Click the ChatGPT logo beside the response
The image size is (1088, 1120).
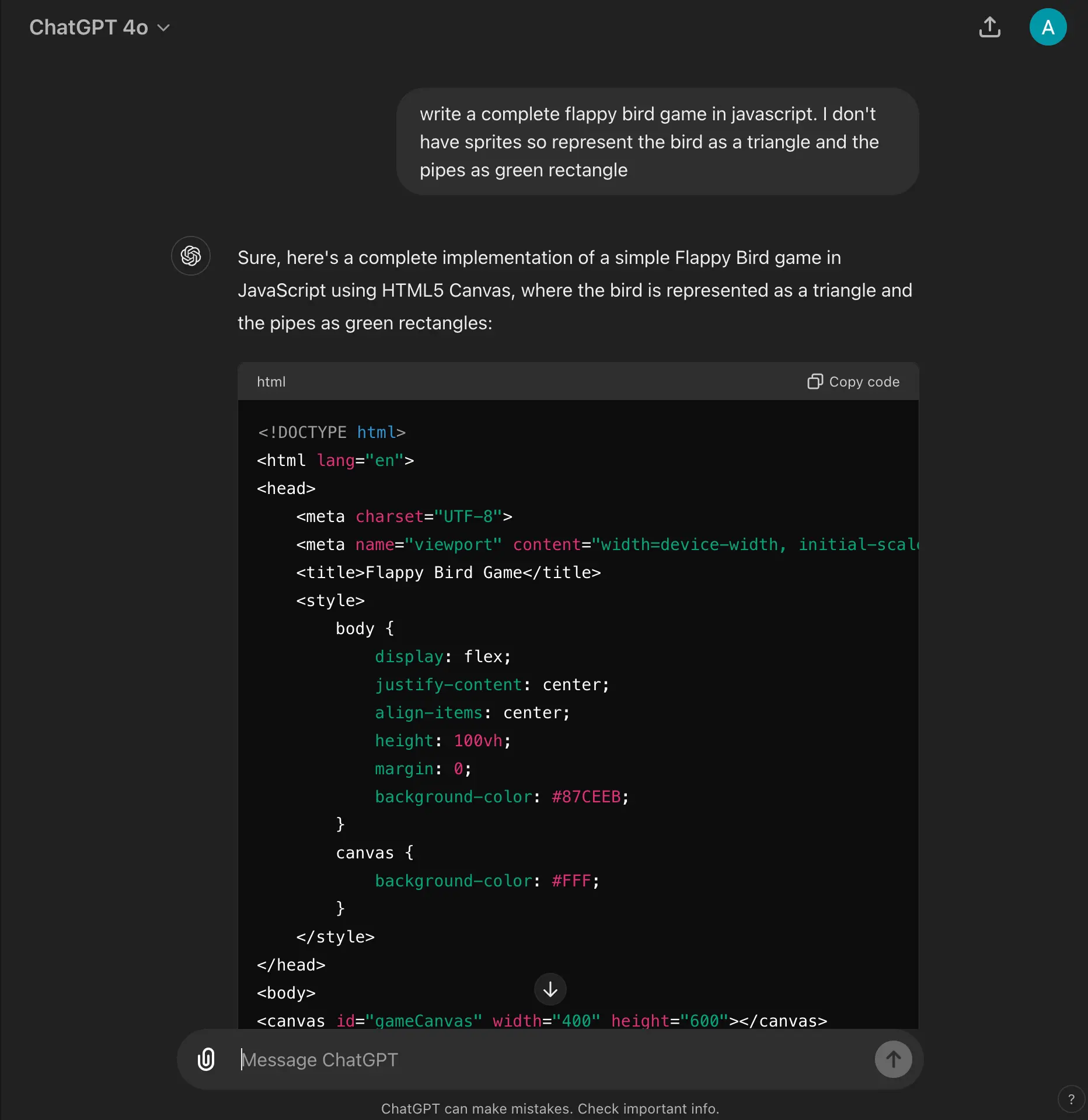coord(191,256)
